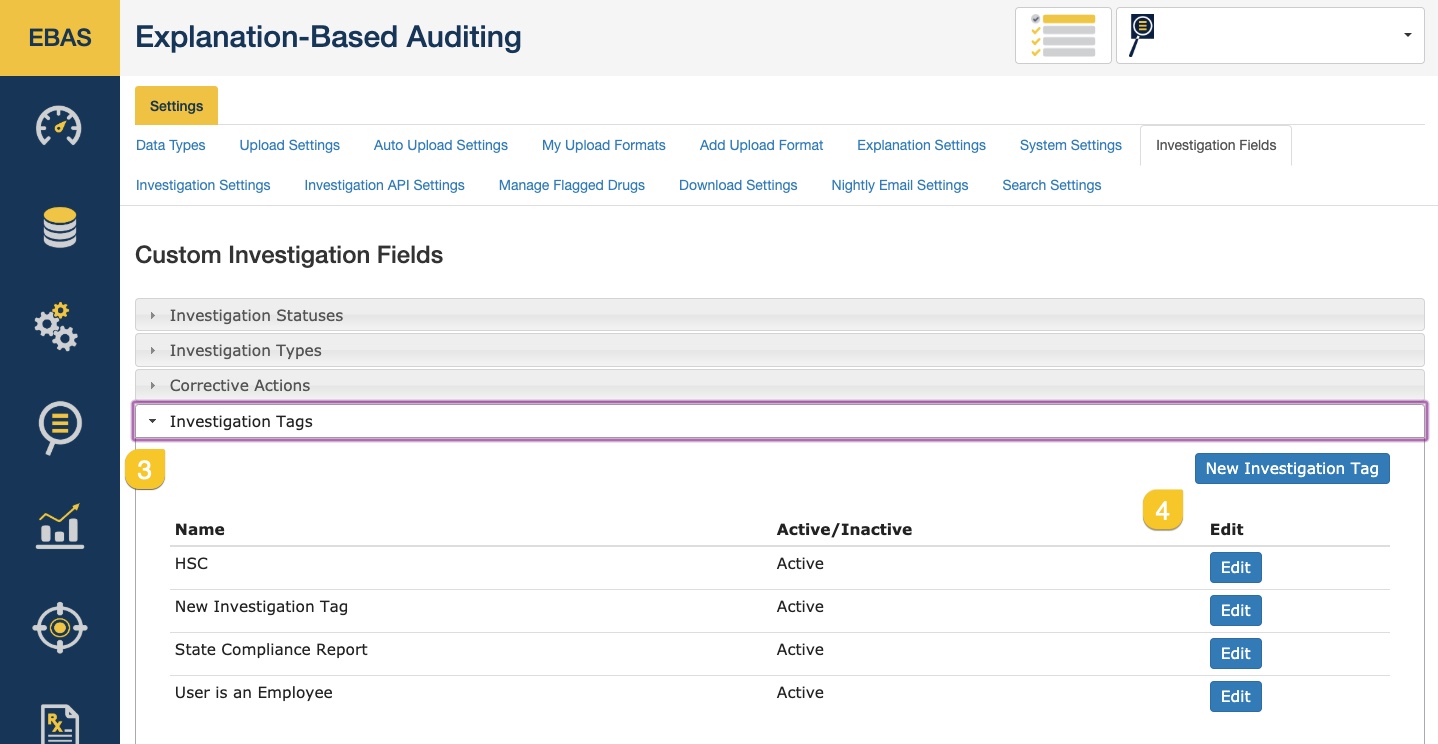The height and width of the screenshot is (744, 1438).
Task: Click the New Investigation Tag button
Action: coord(1291,468)
